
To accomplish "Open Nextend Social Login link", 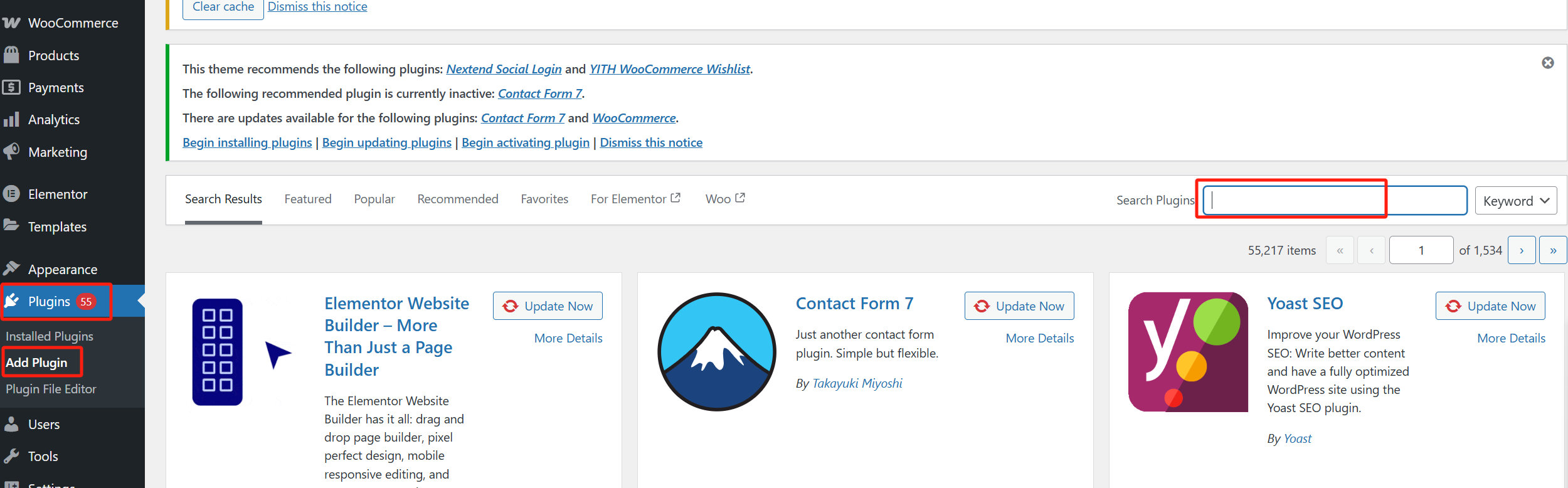I will coord(504,69).
